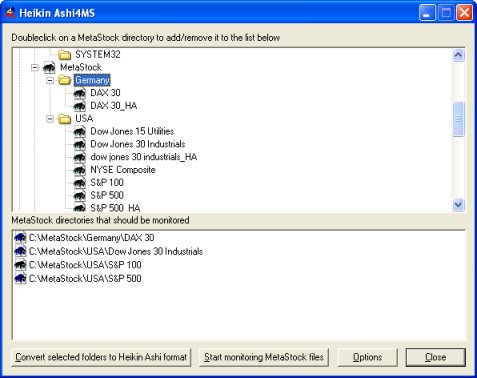Click the S&P 100 bull icon in tree

coord(80,183)
